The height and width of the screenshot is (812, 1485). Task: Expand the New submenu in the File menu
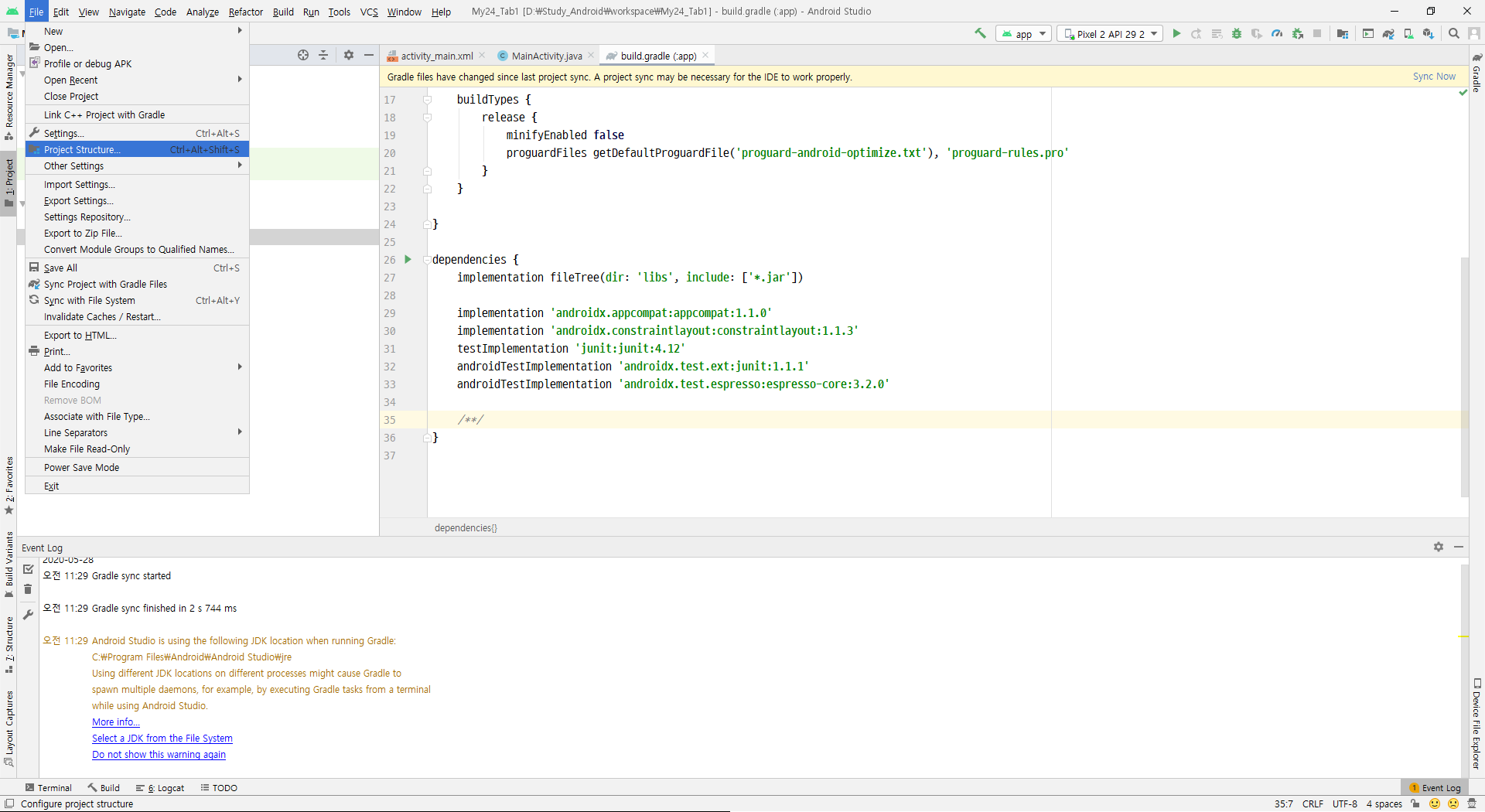coord(137,32)
